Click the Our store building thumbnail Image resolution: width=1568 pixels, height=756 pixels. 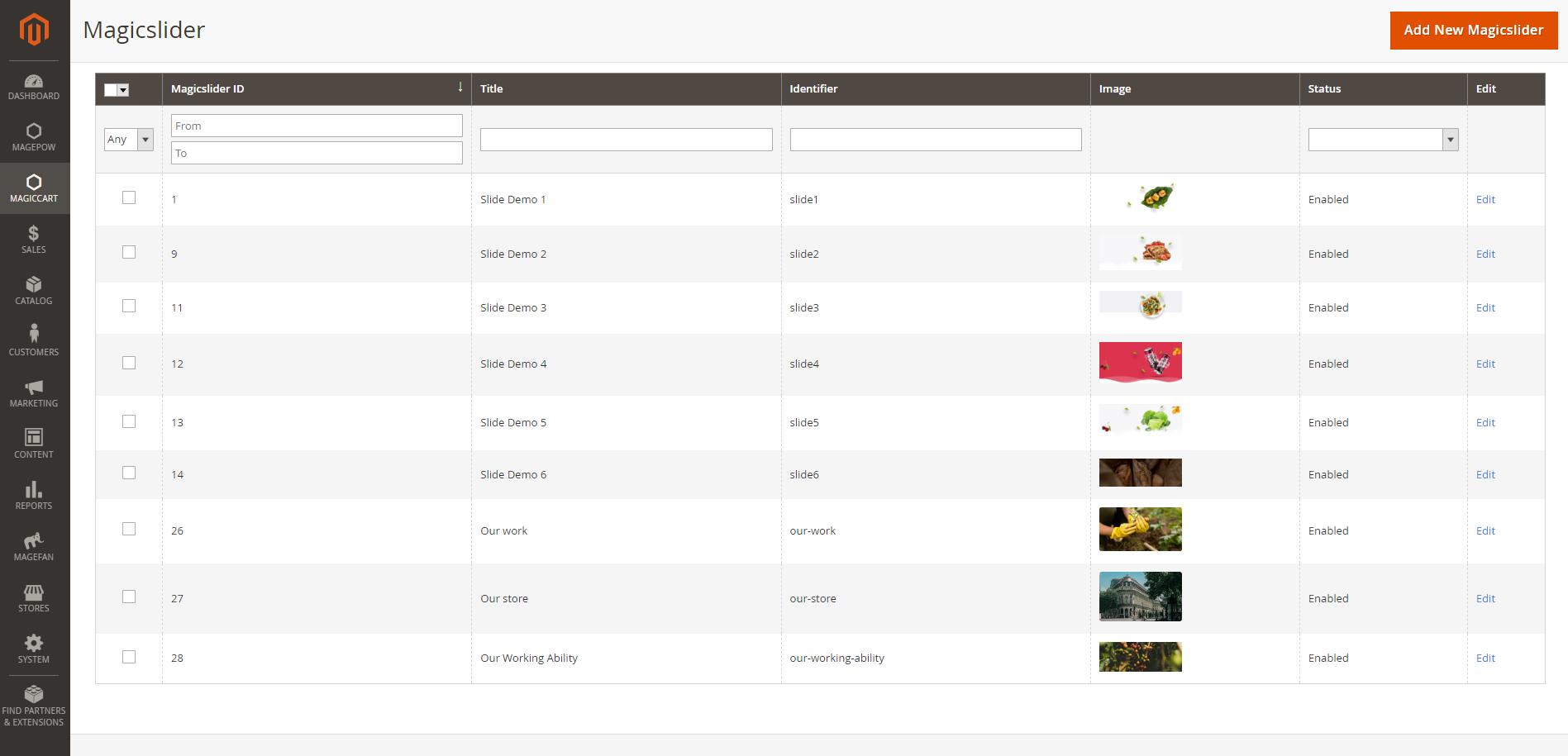pos(1140,597)
